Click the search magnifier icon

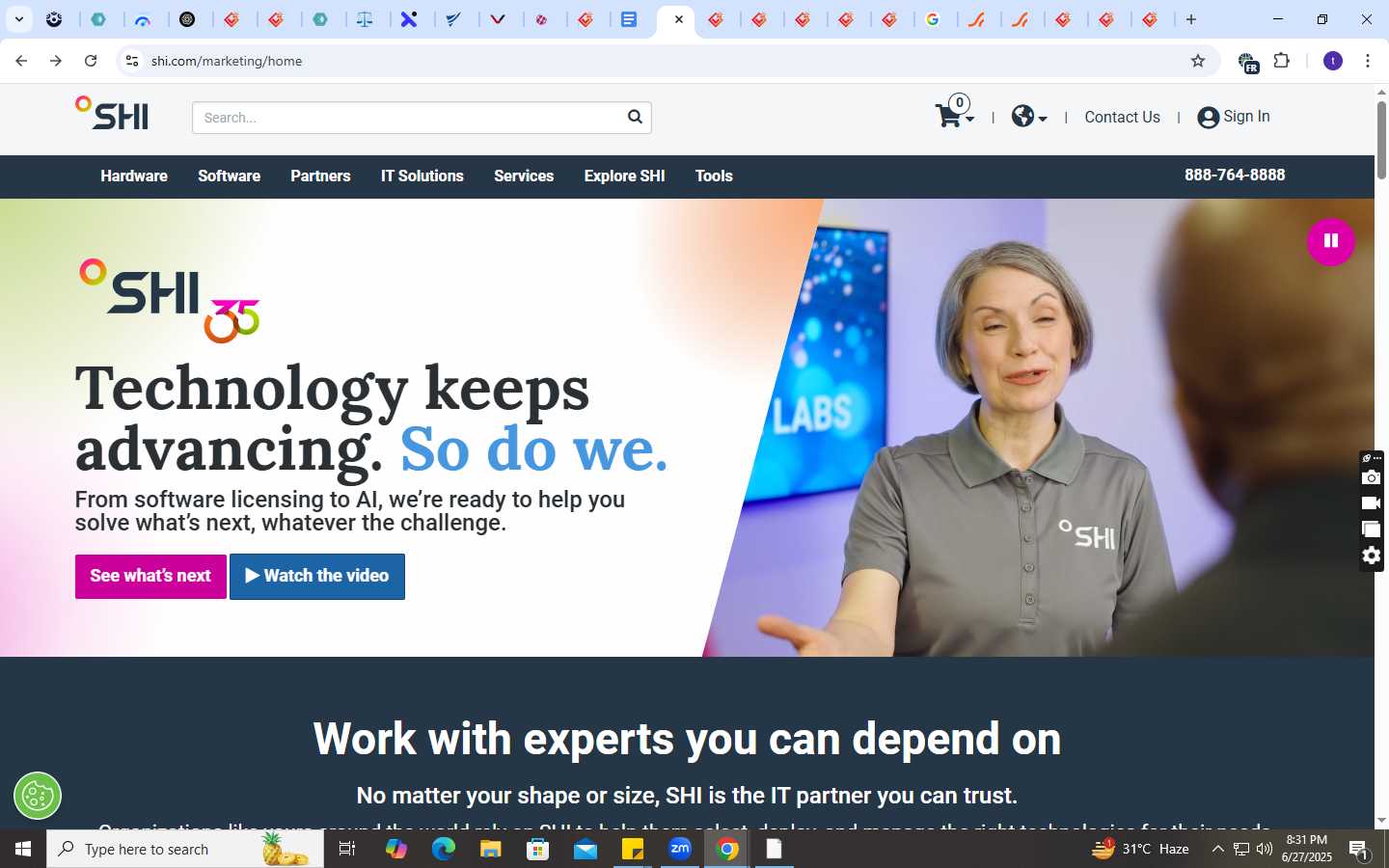635,117
